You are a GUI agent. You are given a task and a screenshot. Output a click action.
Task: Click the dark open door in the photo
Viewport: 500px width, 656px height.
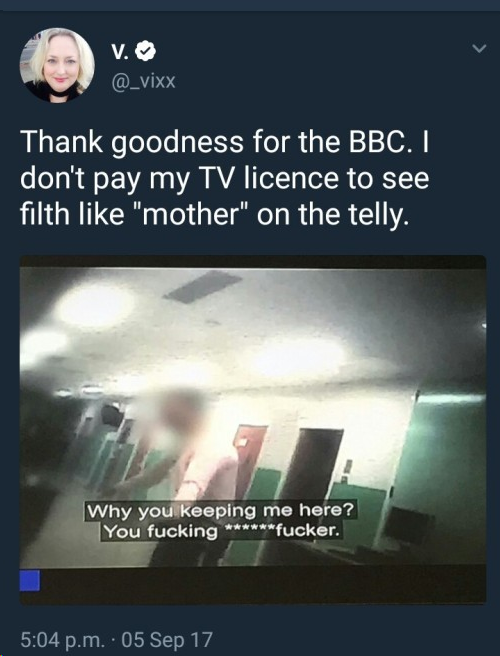(312, 462)
